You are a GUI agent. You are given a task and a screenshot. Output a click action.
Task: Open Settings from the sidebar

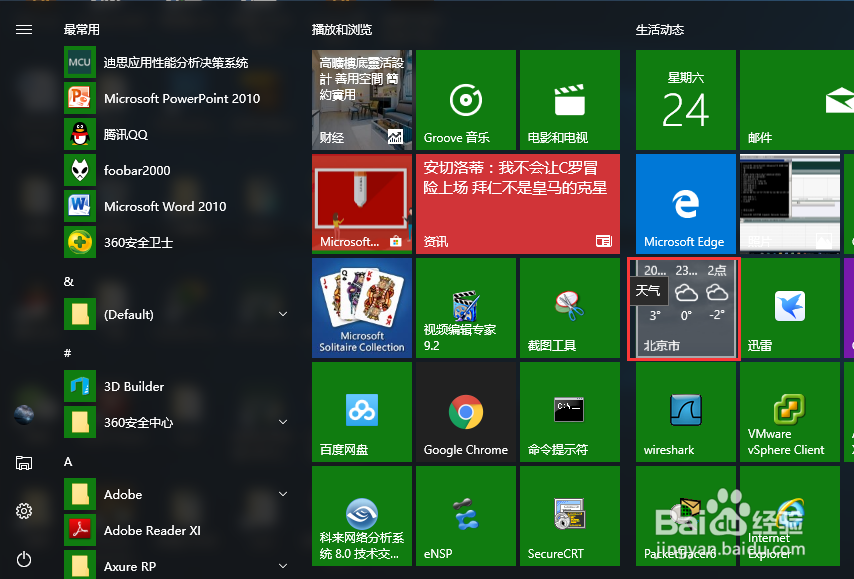tap(24, 511)
